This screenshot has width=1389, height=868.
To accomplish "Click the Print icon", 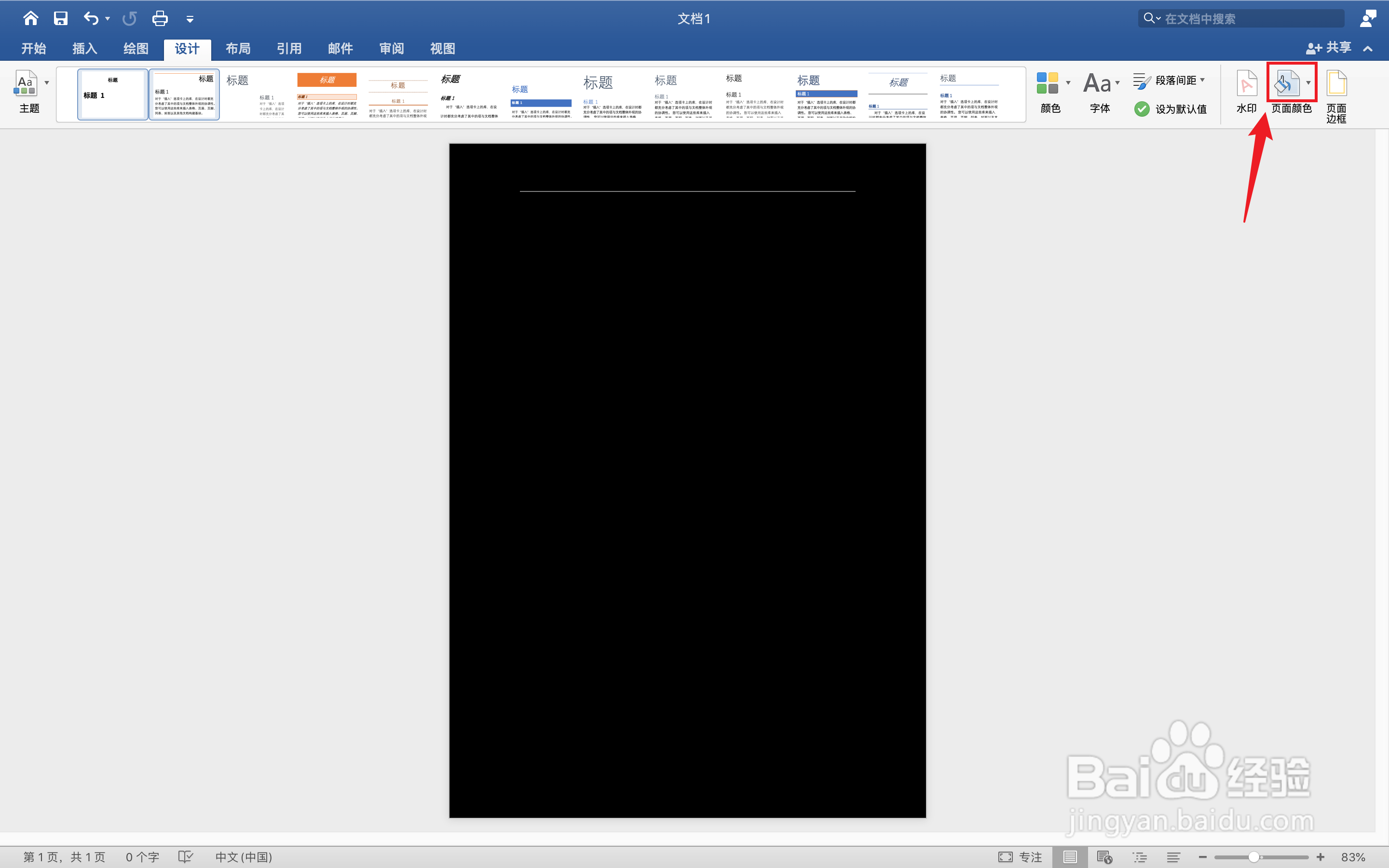I will (160, 18).
